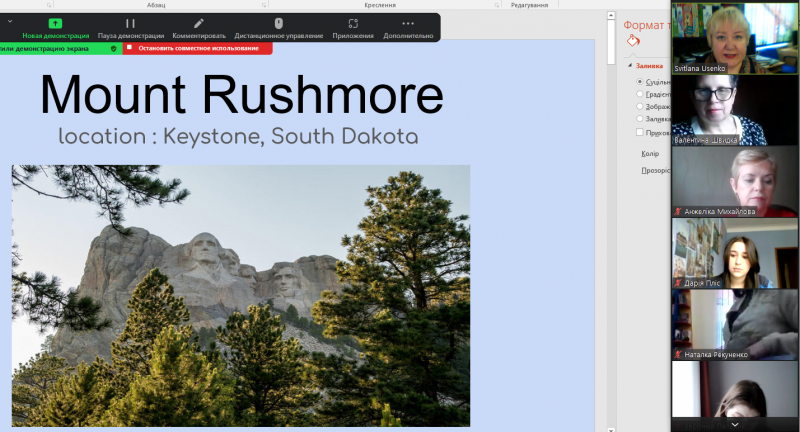Select the fourth Заливка pattern fill radio button
This screenshot has width=800, height=432.
click(x=640, y=118)
